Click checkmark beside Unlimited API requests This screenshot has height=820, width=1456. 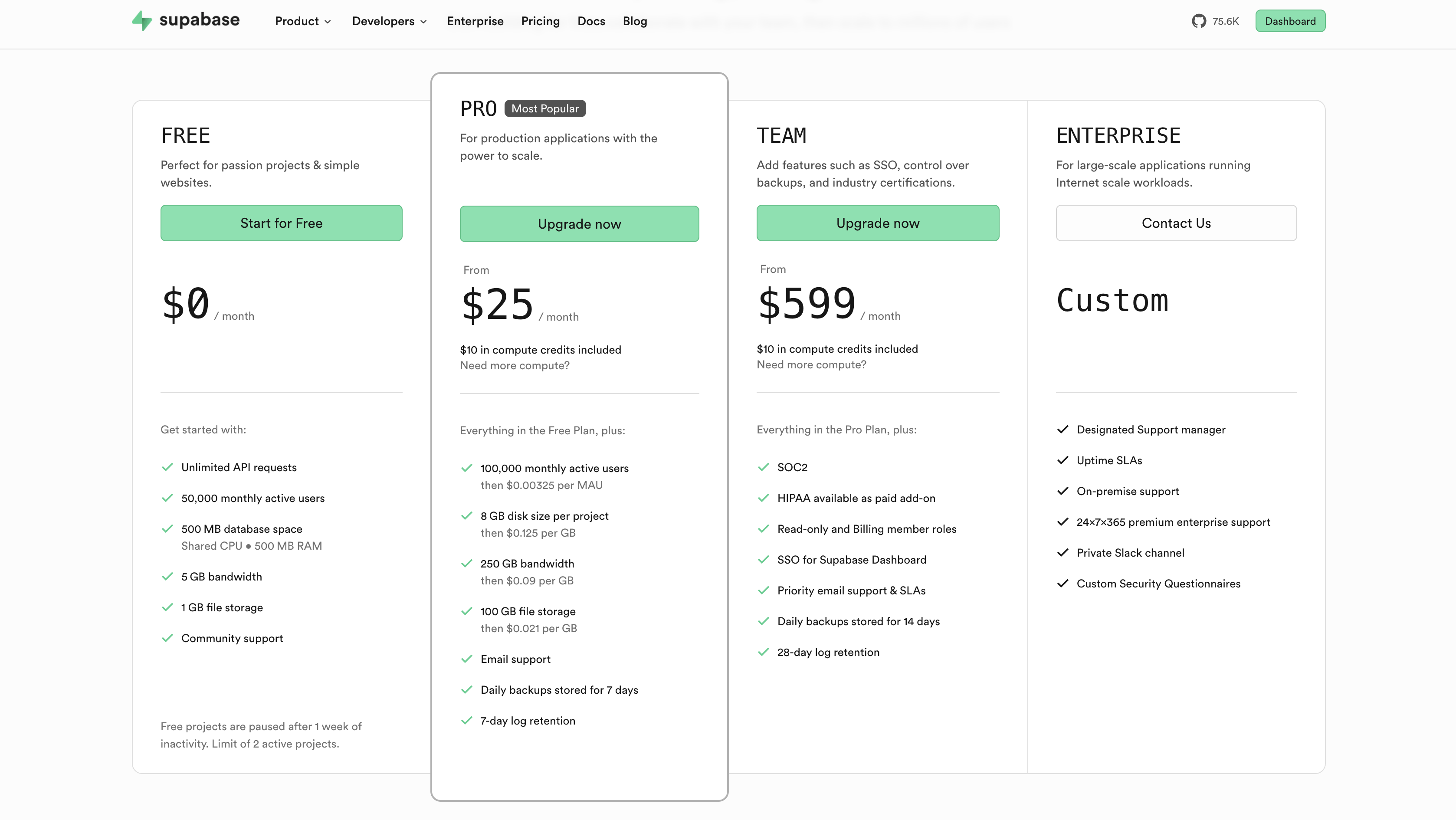coord(167,467)
